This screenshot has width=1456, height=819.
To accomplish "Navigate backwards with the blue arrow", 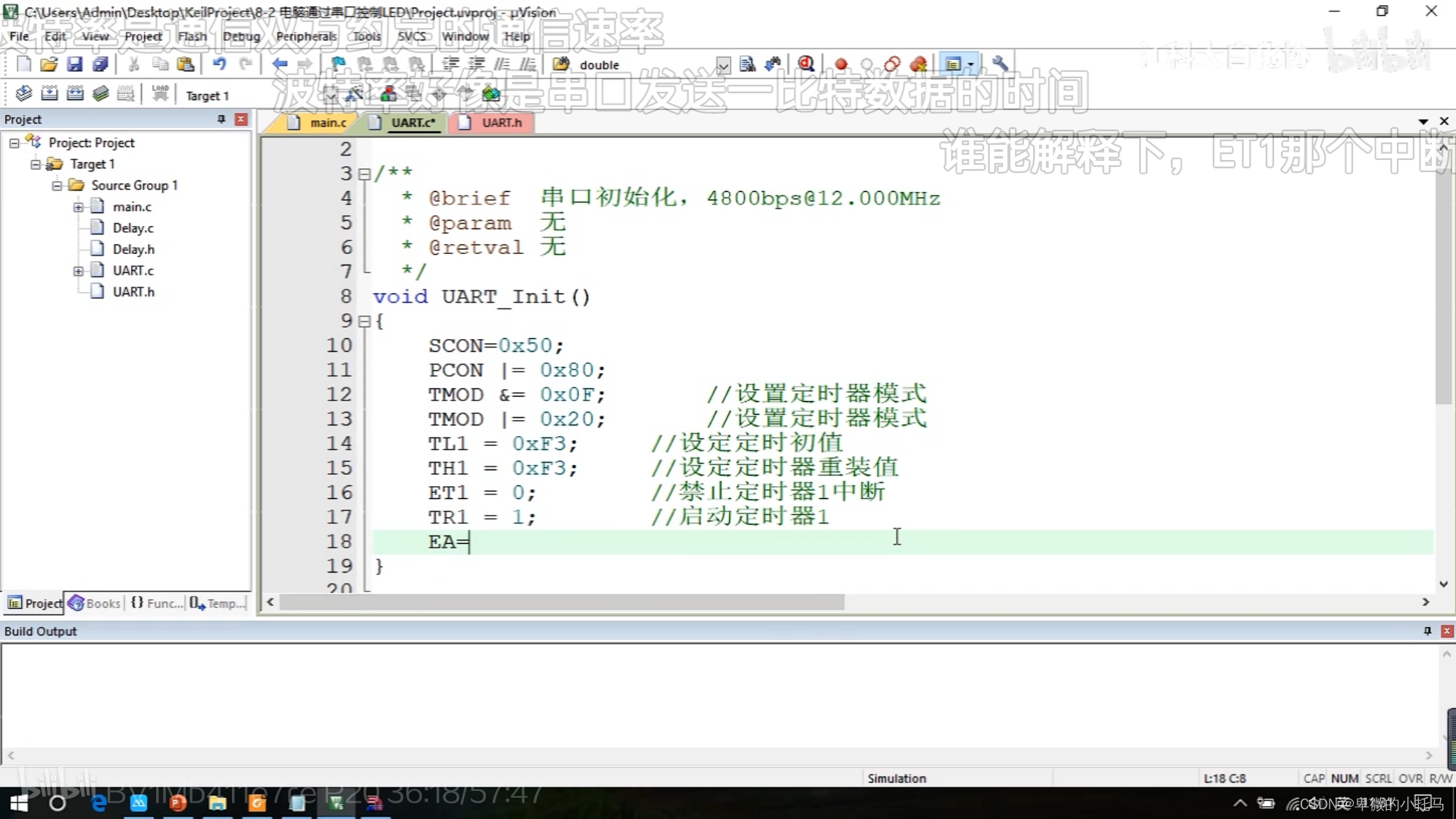I will pos(280,64).
